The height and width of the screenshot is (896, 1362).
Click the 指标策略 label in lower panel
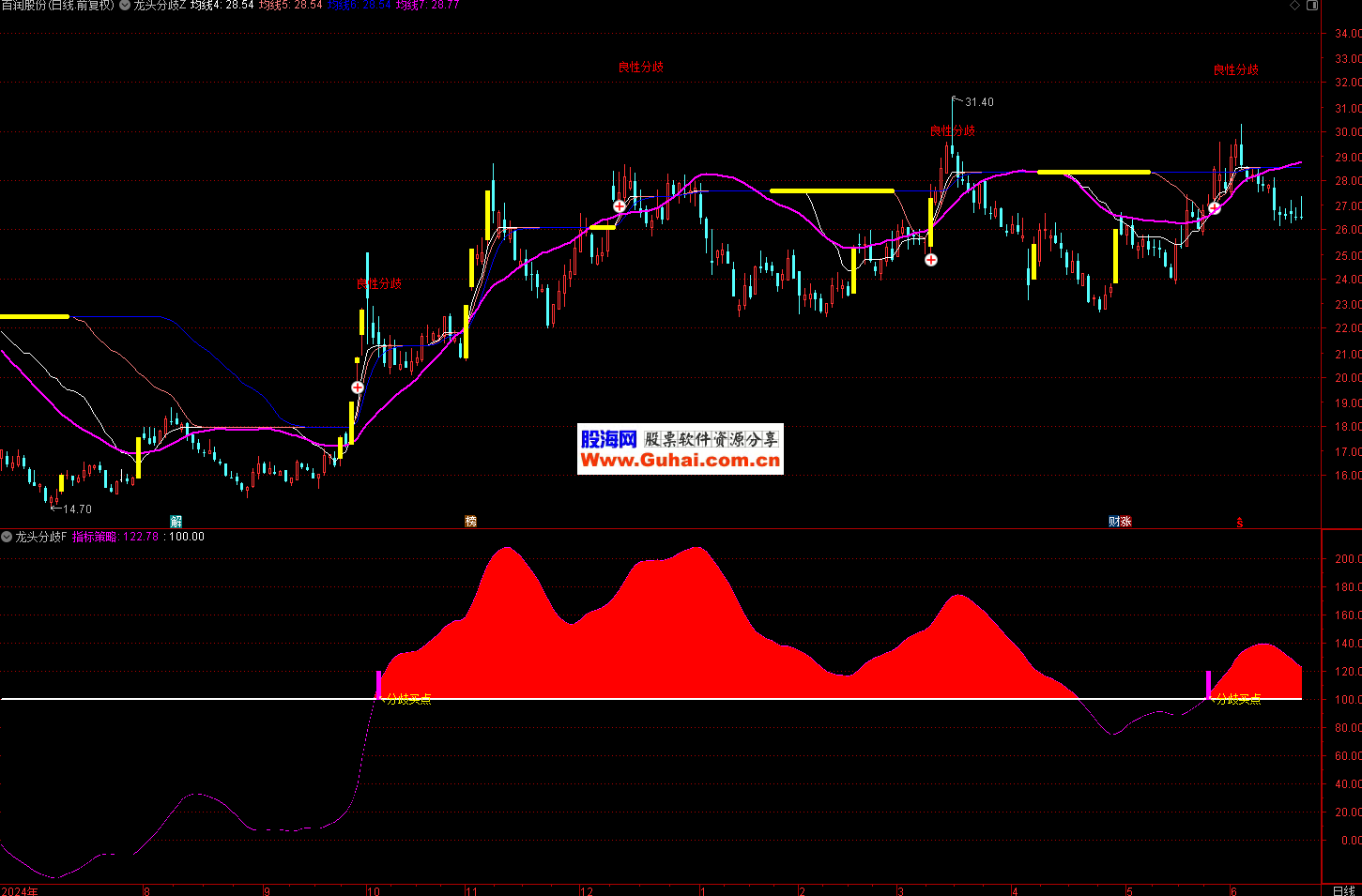point(95,537)
